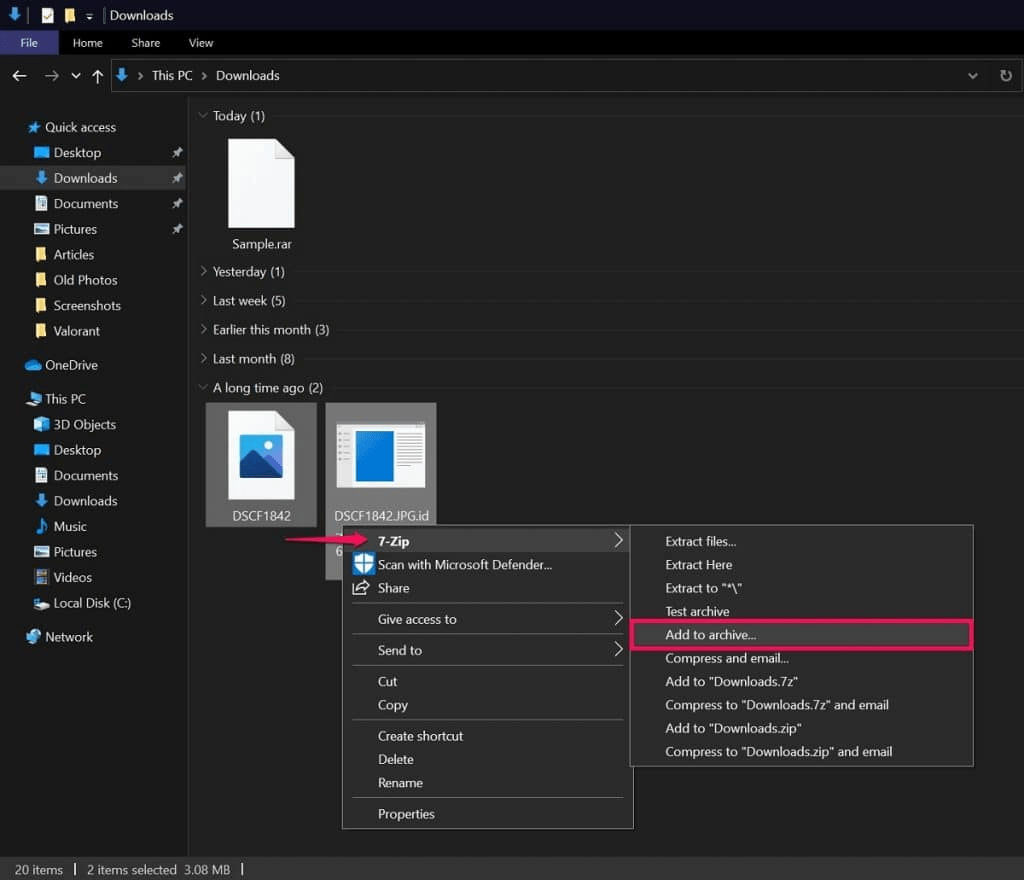
Task: Expand the Last week (5) group
Action: click(x=203, y=300)
